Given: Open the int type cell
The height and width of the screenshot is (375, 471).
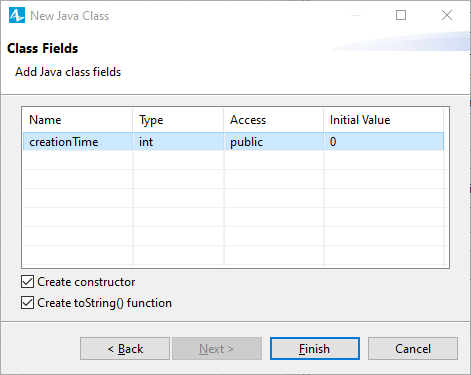Looking at the screenshot, I should [x=178, y=142].
